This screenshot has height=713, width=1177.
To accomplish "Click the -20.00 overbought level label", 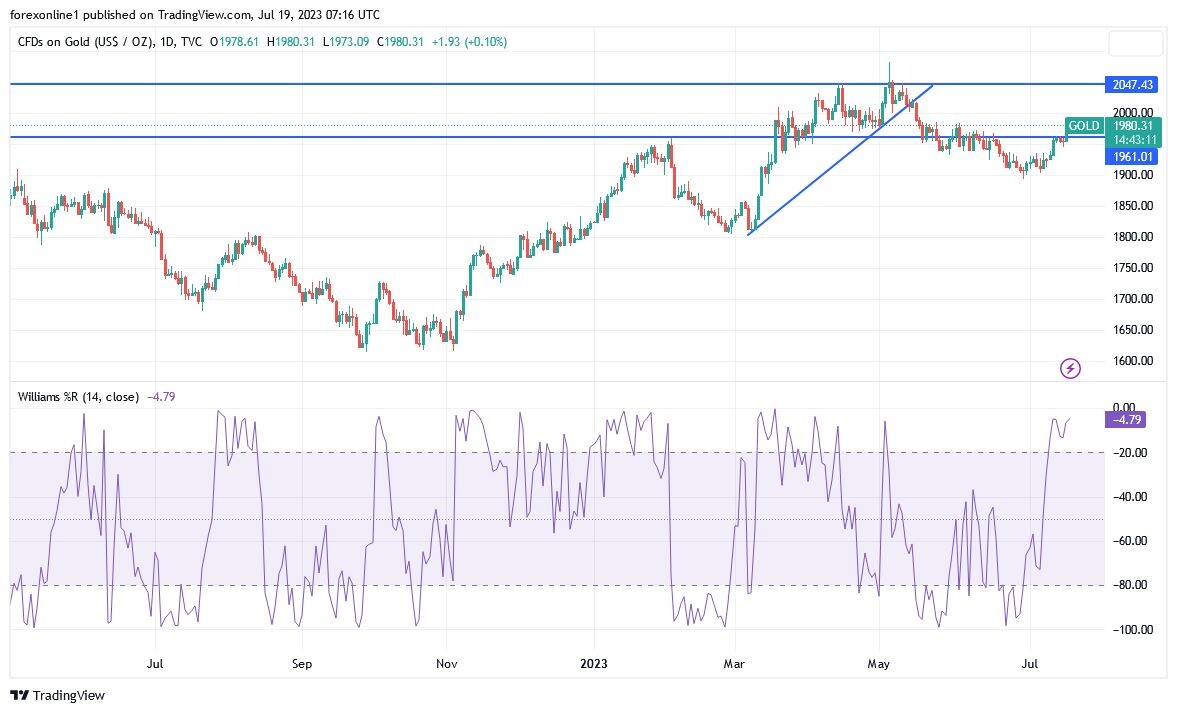I will coord(1130,453).
